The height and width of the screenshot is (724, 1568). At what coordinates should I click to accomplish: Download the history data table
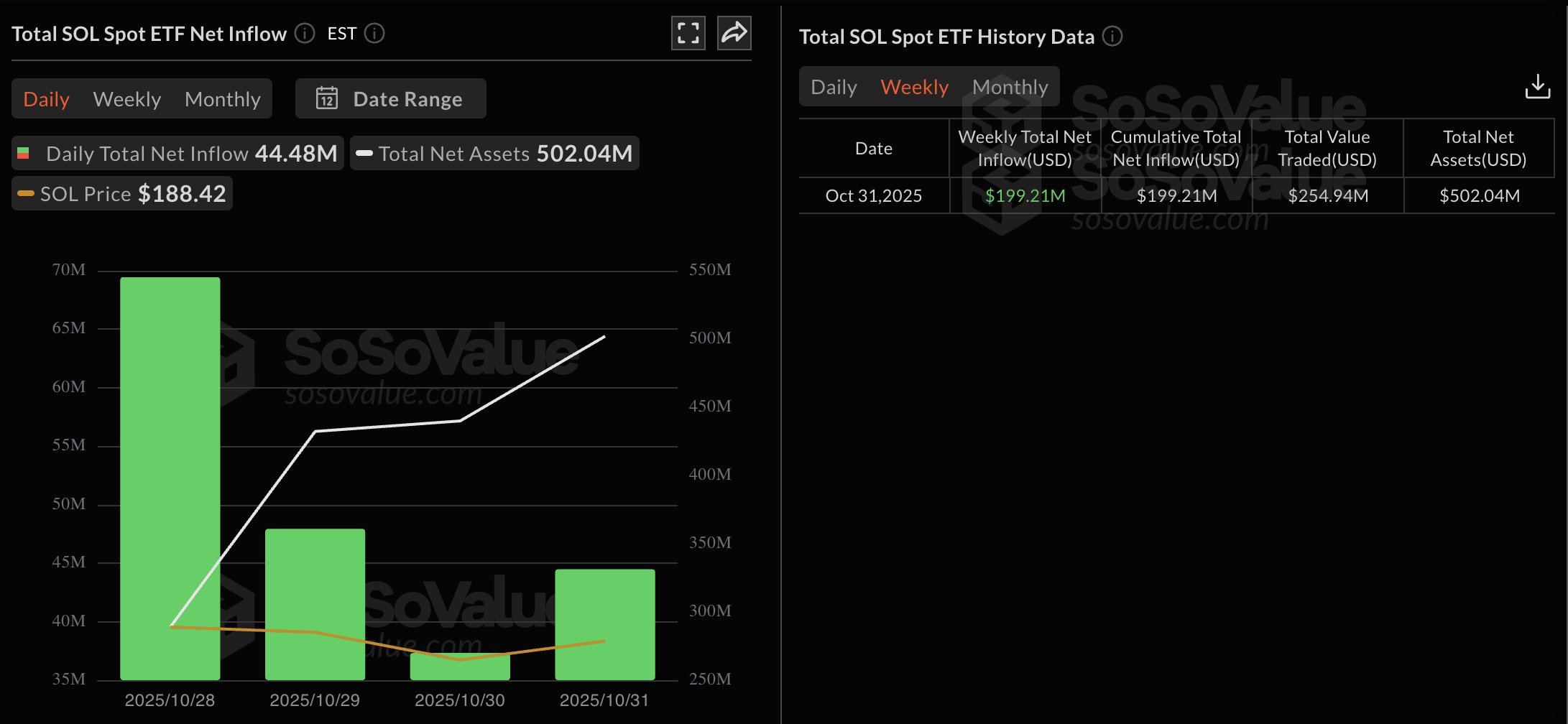coord(1539,86)
